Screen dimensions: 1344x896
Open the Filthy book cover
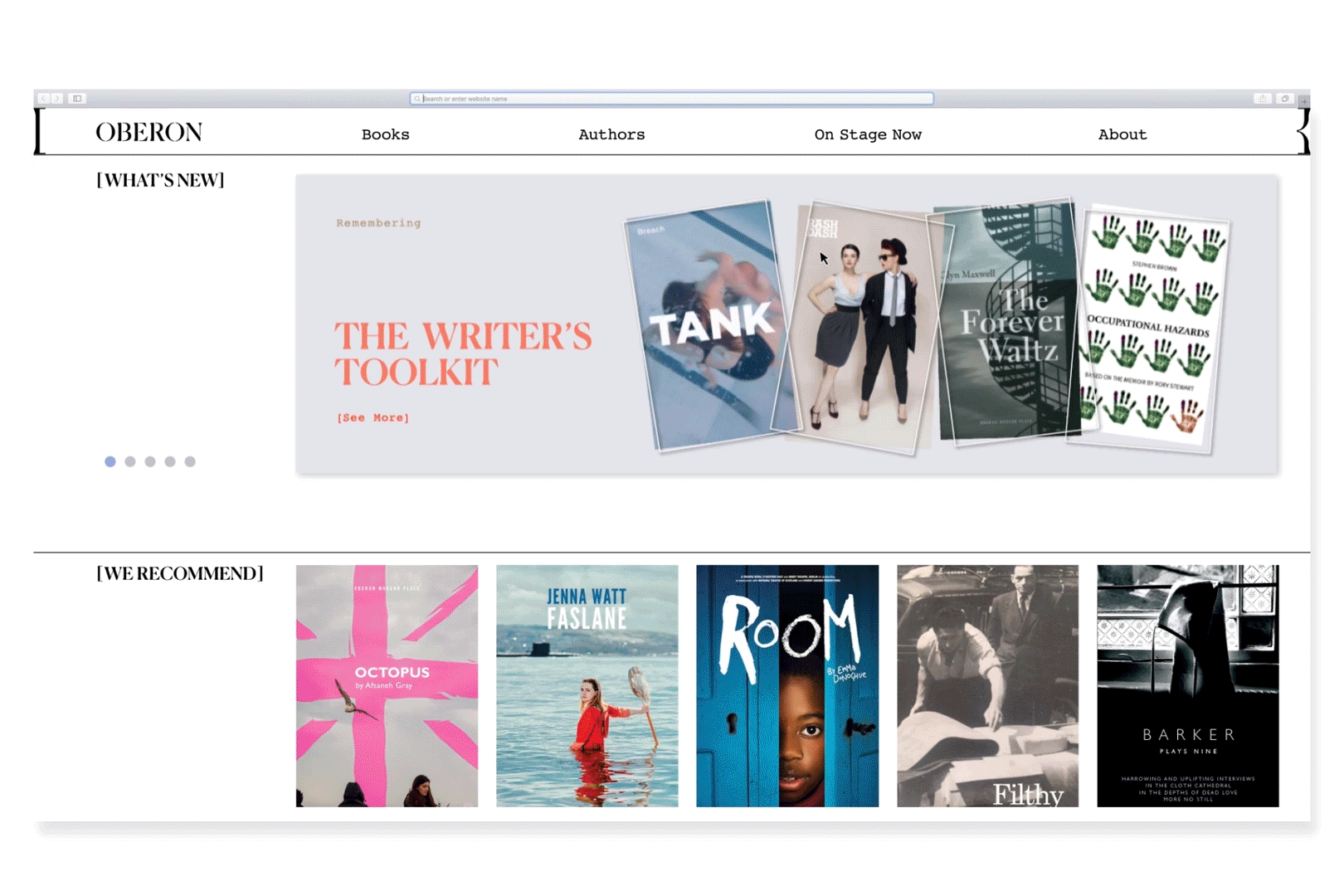(987, 686)
